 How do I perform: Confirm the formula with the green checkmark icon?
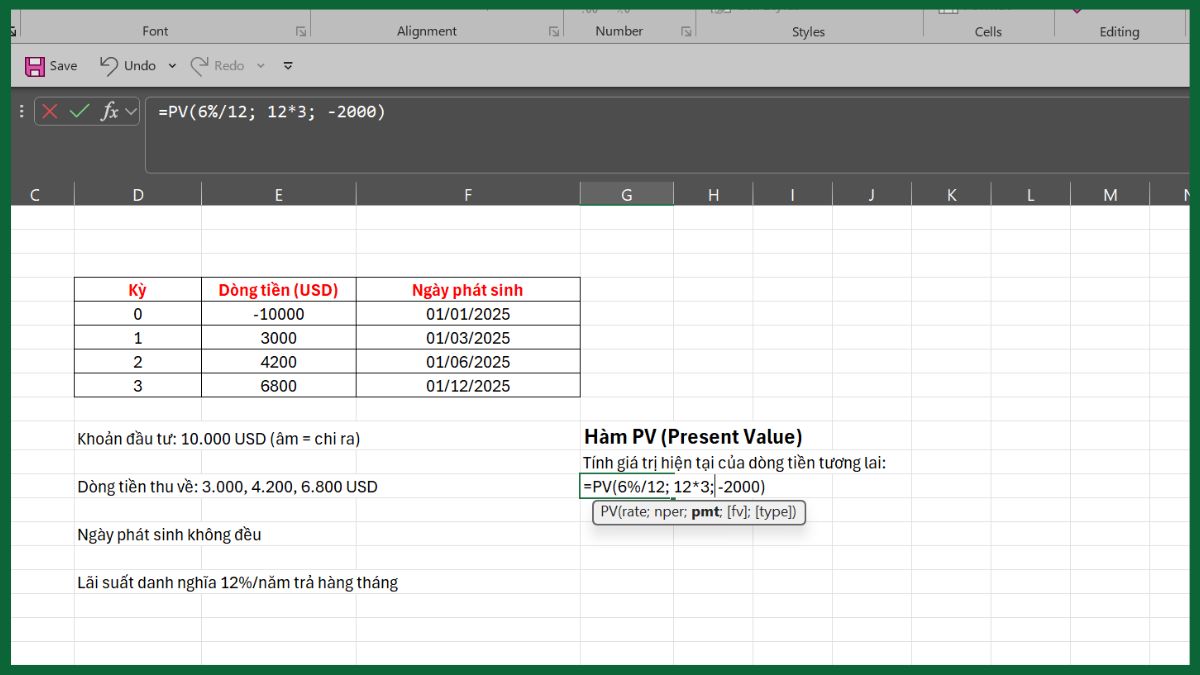pos(79,111)
